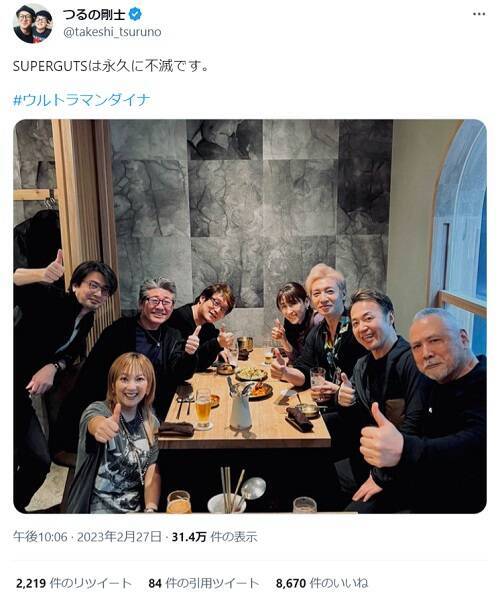498x600 pixels.
Task: Click the 午後10:06 timestamp
Action: [40, 537]
